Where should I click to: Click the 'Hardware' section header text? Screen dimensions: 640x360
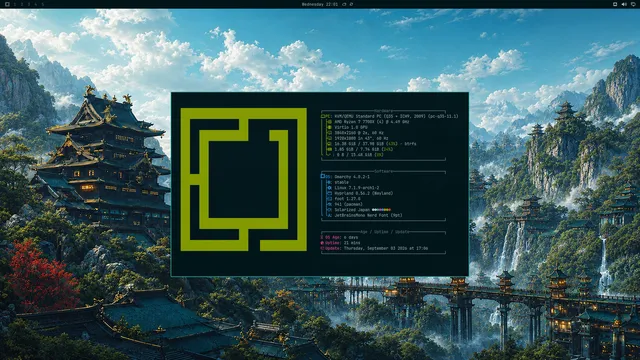tap(383, 111)
